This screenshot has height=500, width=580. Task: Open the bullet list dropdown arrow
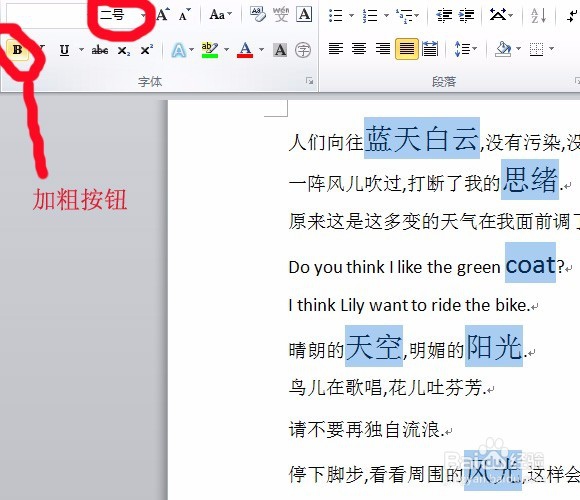click(351, 16)
